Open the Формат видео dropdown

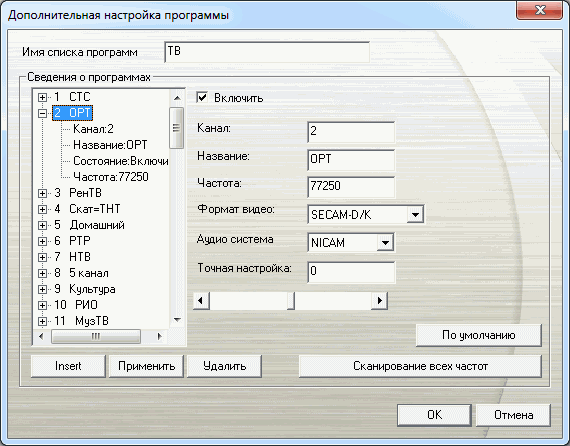click(415, 214)
